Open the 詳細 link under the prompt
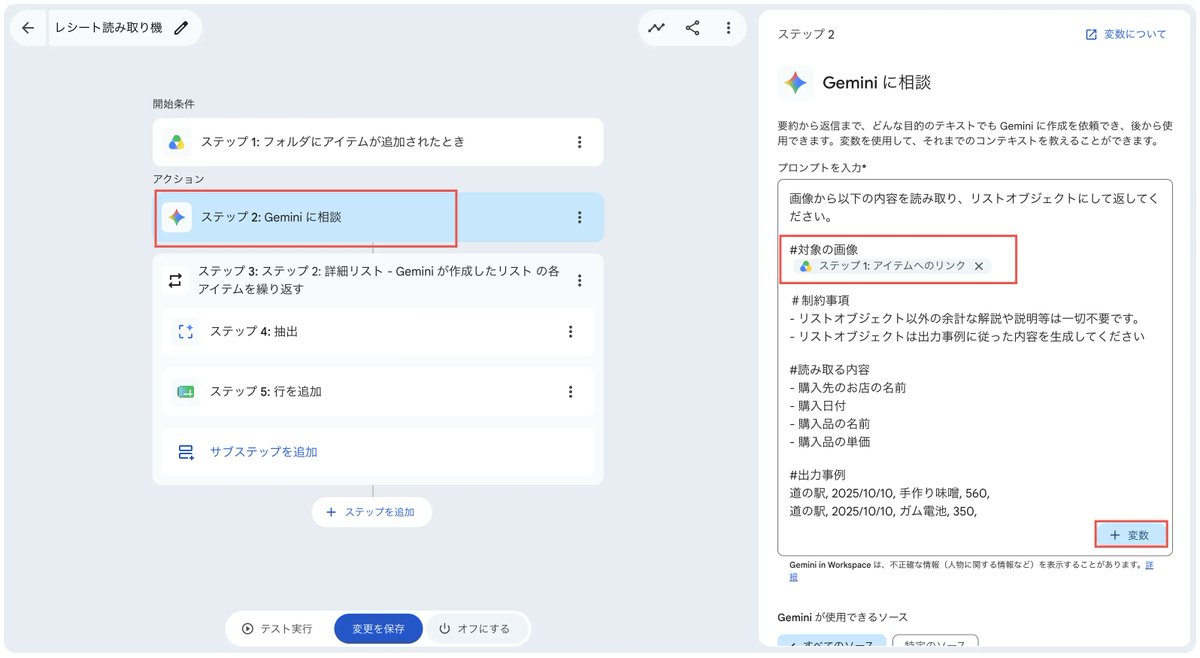 coord(1147,565)
